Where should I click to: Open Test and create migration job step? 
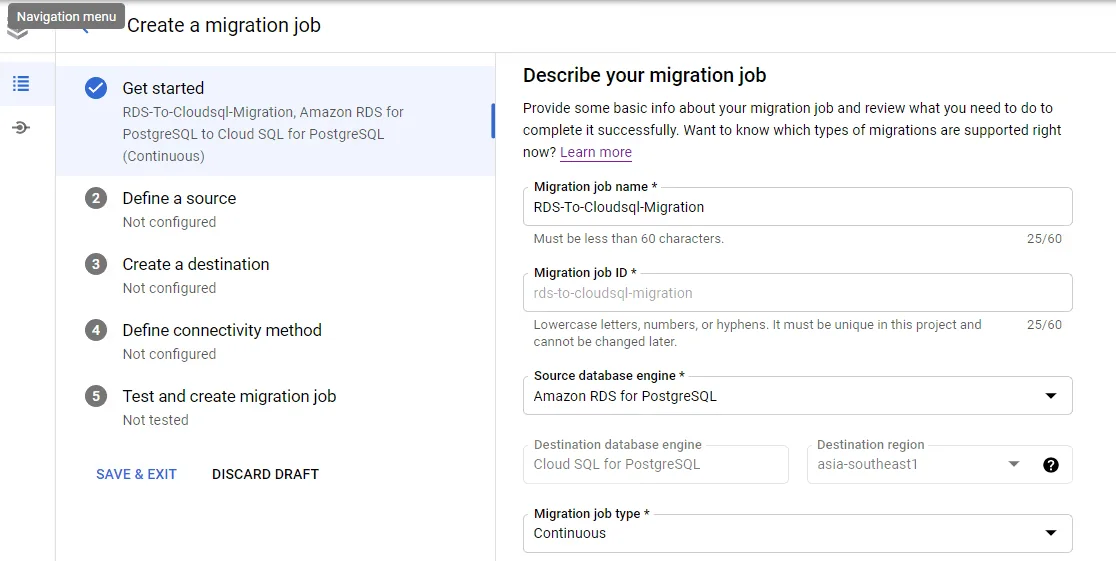(229, 396)
